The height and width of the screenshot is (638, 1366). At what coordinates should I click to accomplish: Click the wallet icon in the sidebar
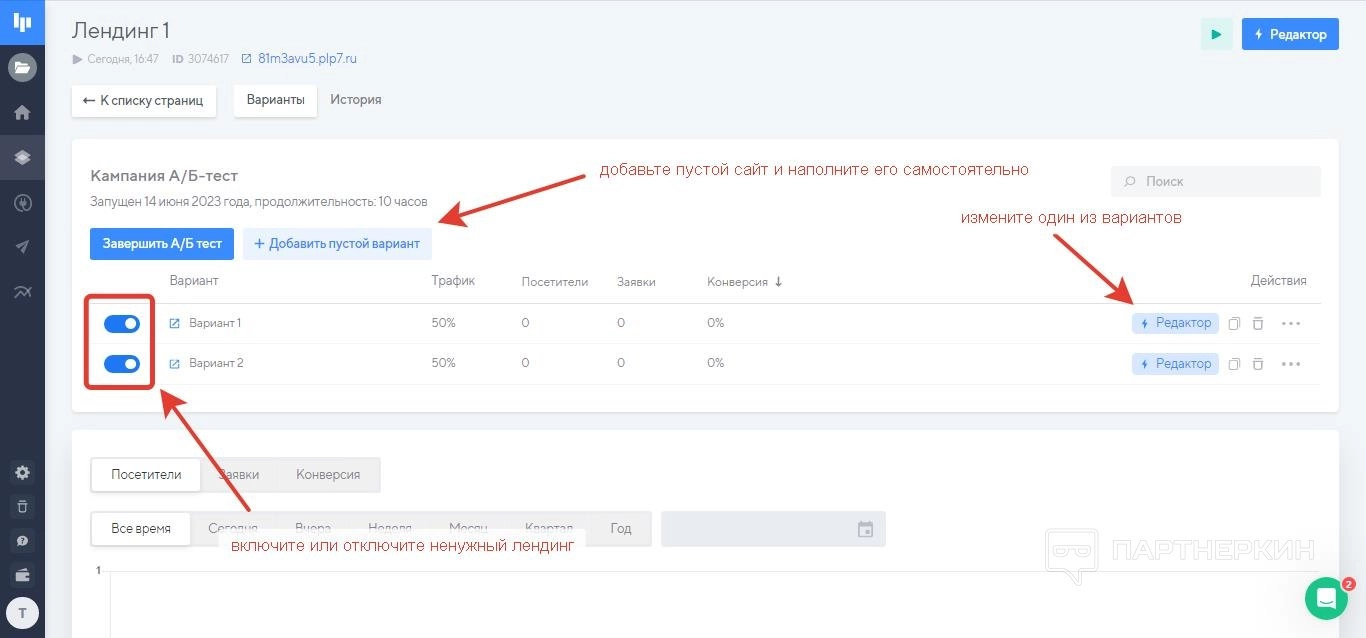(x=22, y=575)
